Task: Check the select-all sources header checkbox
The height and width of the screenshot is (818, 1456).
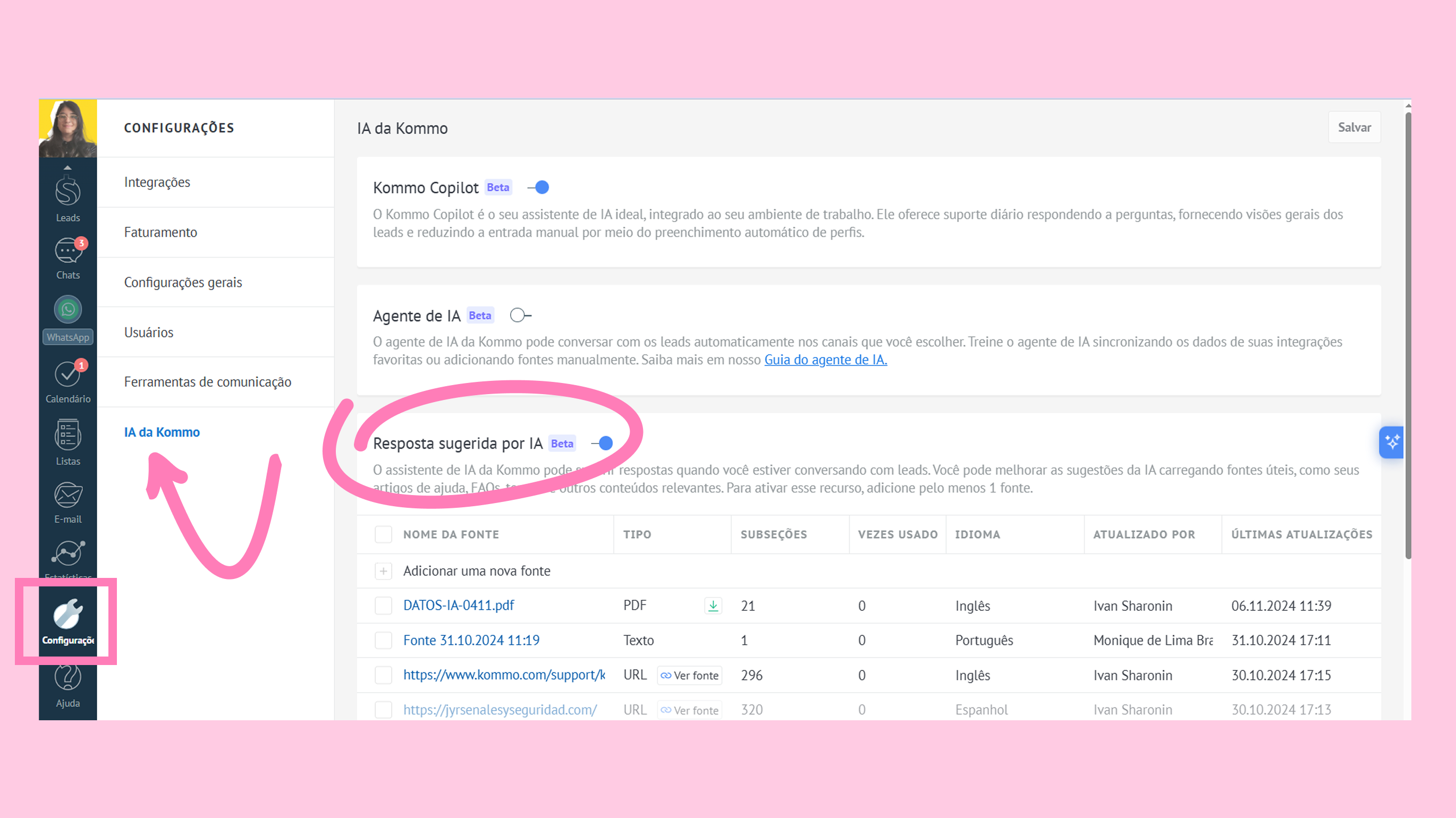Action: point(383,534)
